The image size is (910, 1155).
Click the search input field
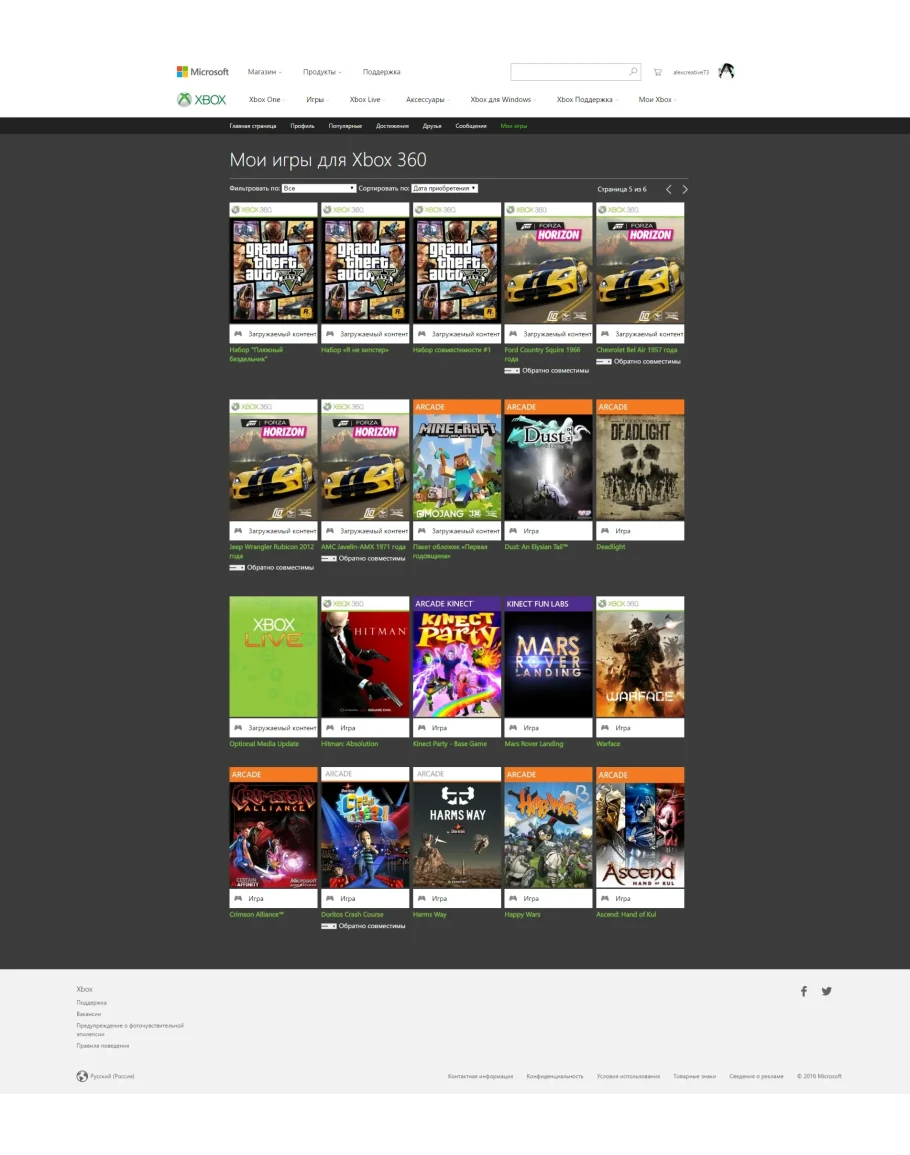tap(568, 72)
